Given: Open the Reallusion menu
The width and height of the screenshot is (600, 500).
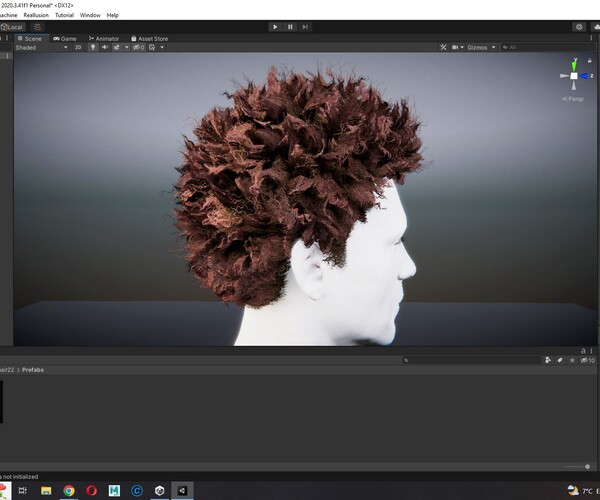Looking at the screenshot, I should point(36,15).
